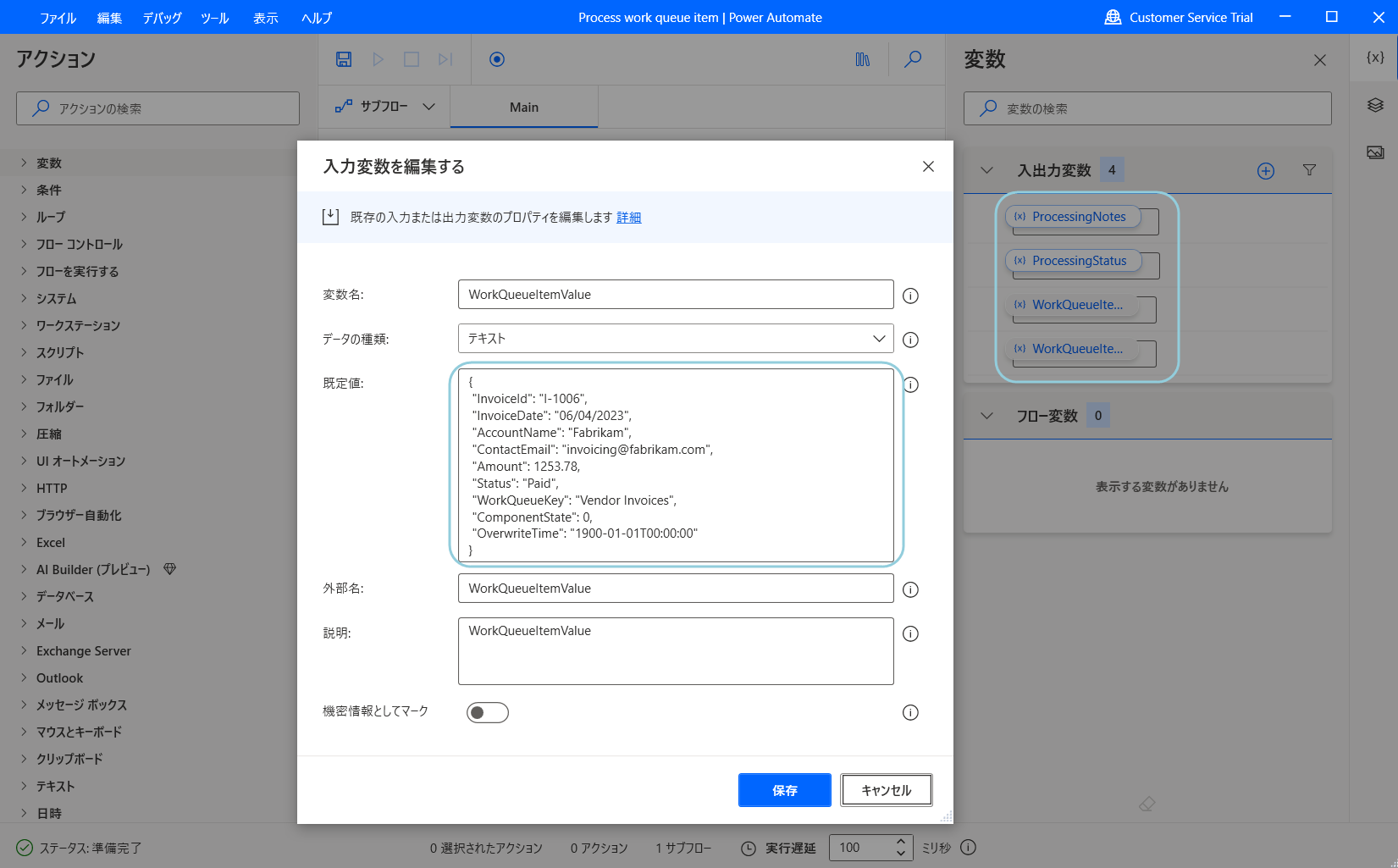Start the Recorder with the circle icon
1398x868 pixels.
[x=497, y=59]
